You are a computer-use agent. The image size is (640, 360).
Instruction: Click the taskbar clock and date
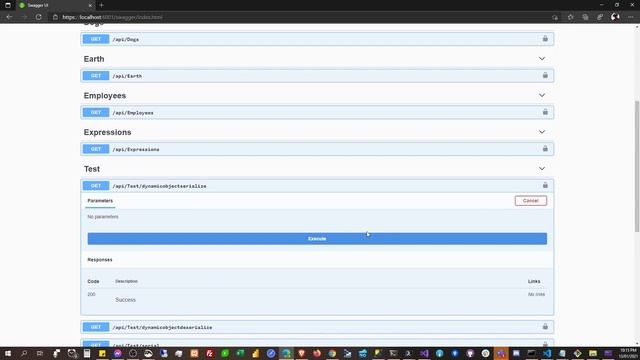(628, 353)
